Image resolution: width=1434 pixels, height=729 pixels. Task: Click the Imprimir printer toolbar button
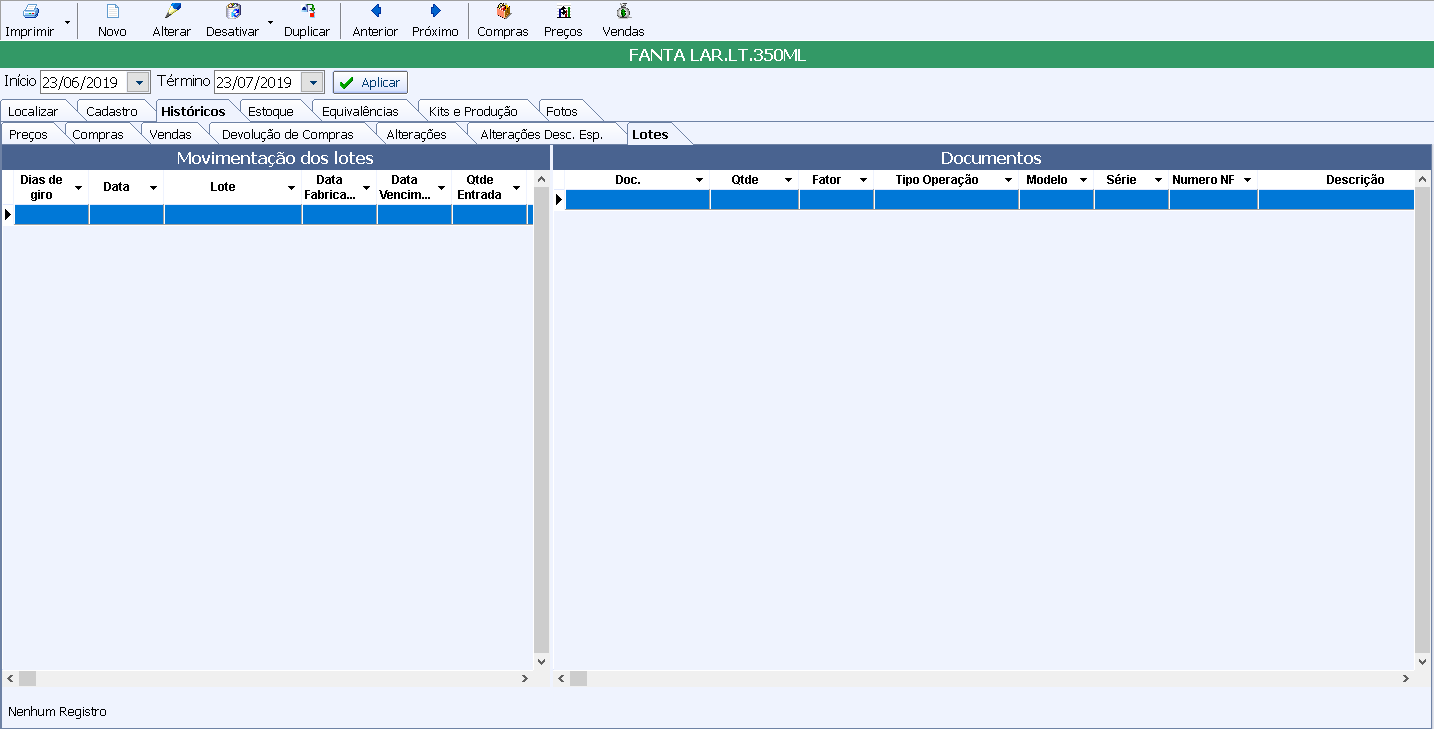pos(30,20)
